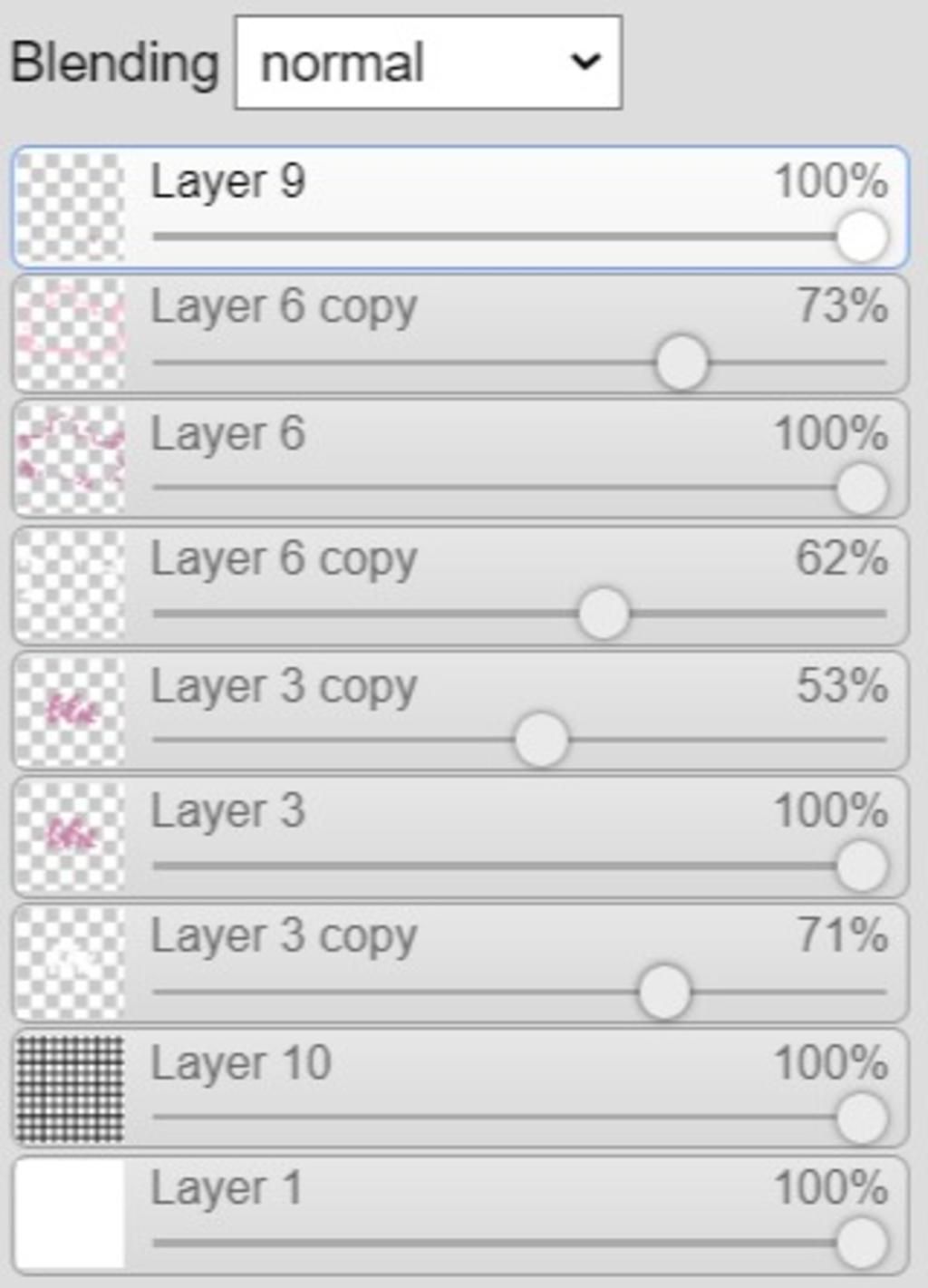
Task: Select the Layer 6 copy thumbnail at 62%
Action: [71, 586]
